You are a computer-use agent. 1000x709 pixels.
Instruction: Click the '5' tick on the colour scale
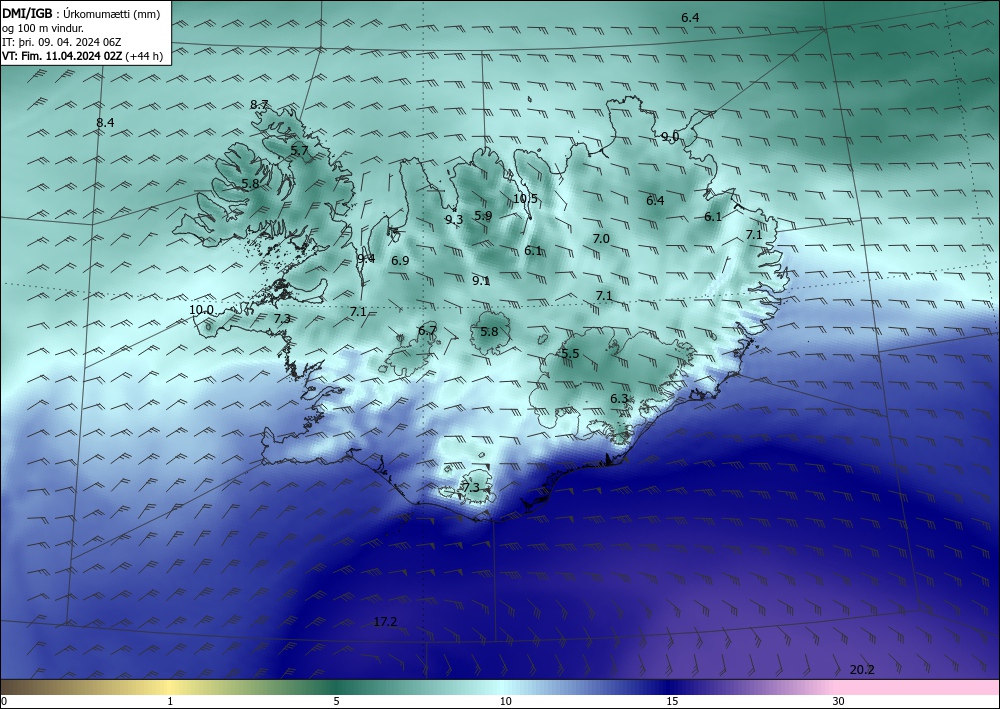coord(336,701)
